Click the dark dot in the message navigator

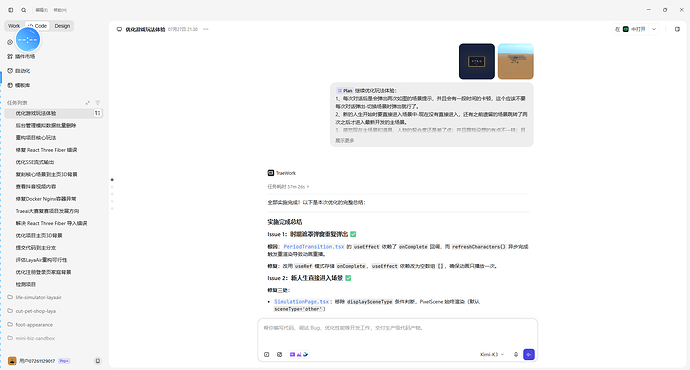tap(112, 180)
